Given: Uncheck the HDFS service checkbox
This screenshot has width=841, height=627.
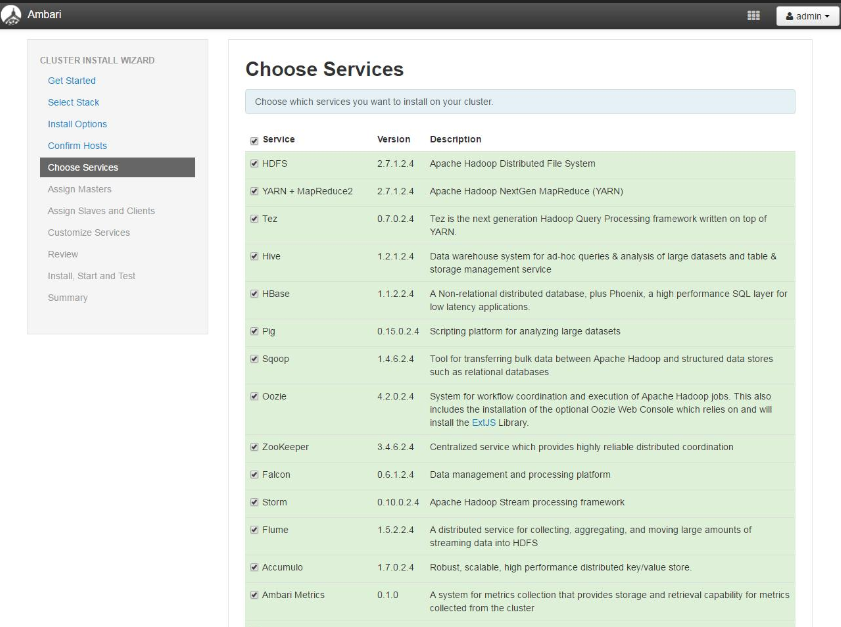Looking at the screenshot, I should pyautogui.click(x=254, y=164).
